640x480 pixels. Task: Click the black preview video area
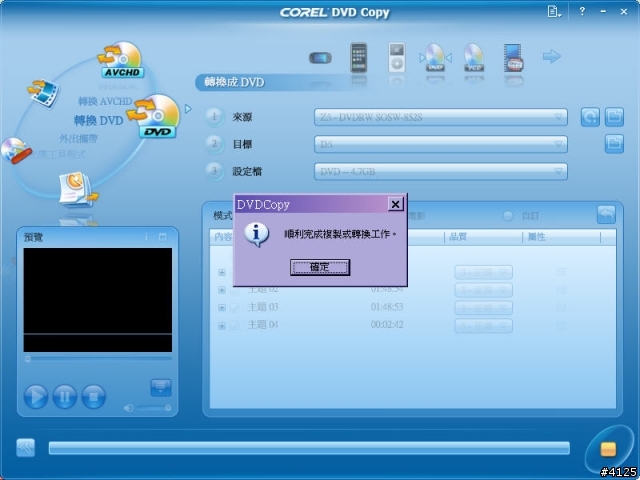click(98, 300)
